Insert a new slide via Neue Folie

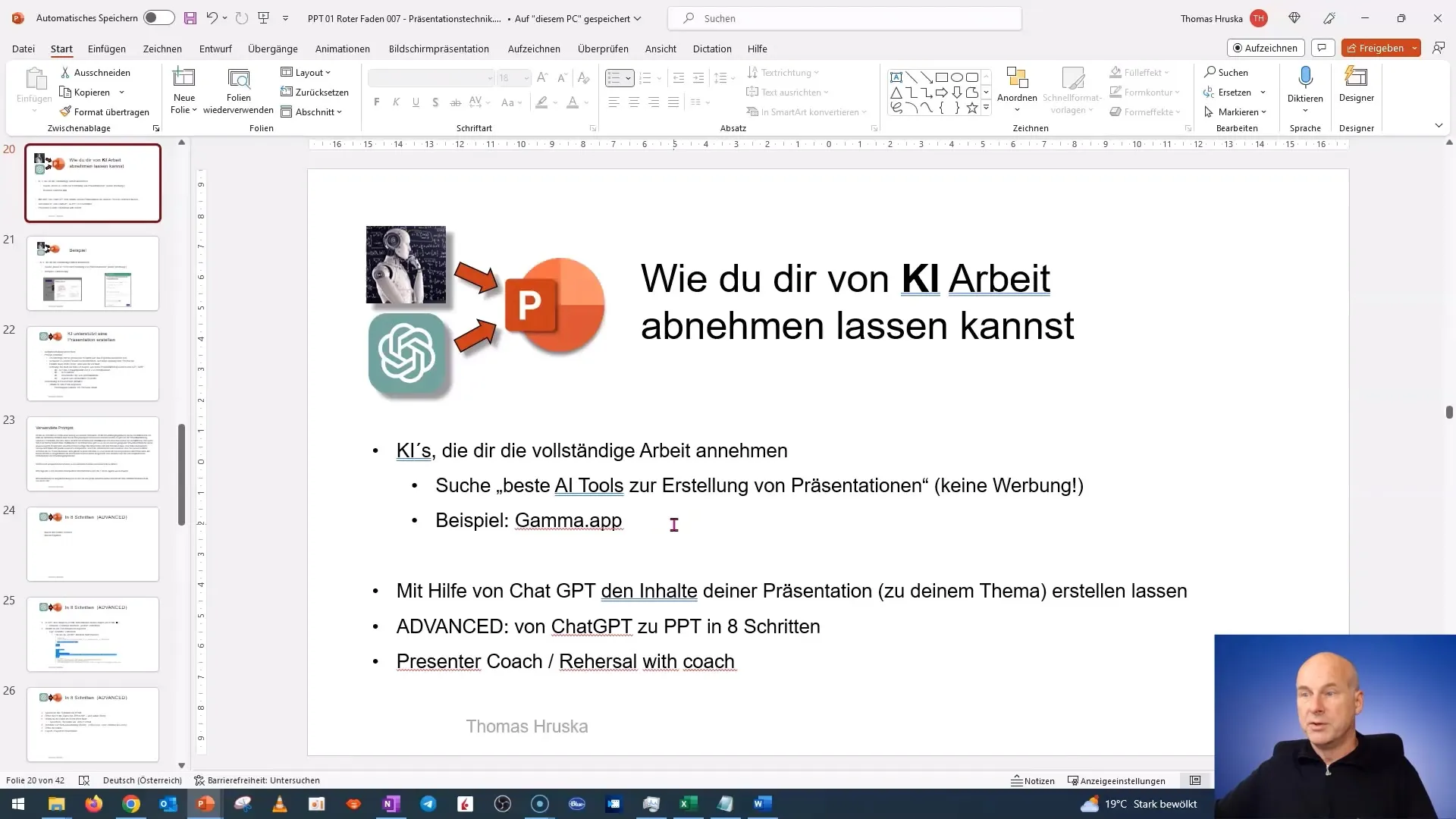tap(184, 91)
